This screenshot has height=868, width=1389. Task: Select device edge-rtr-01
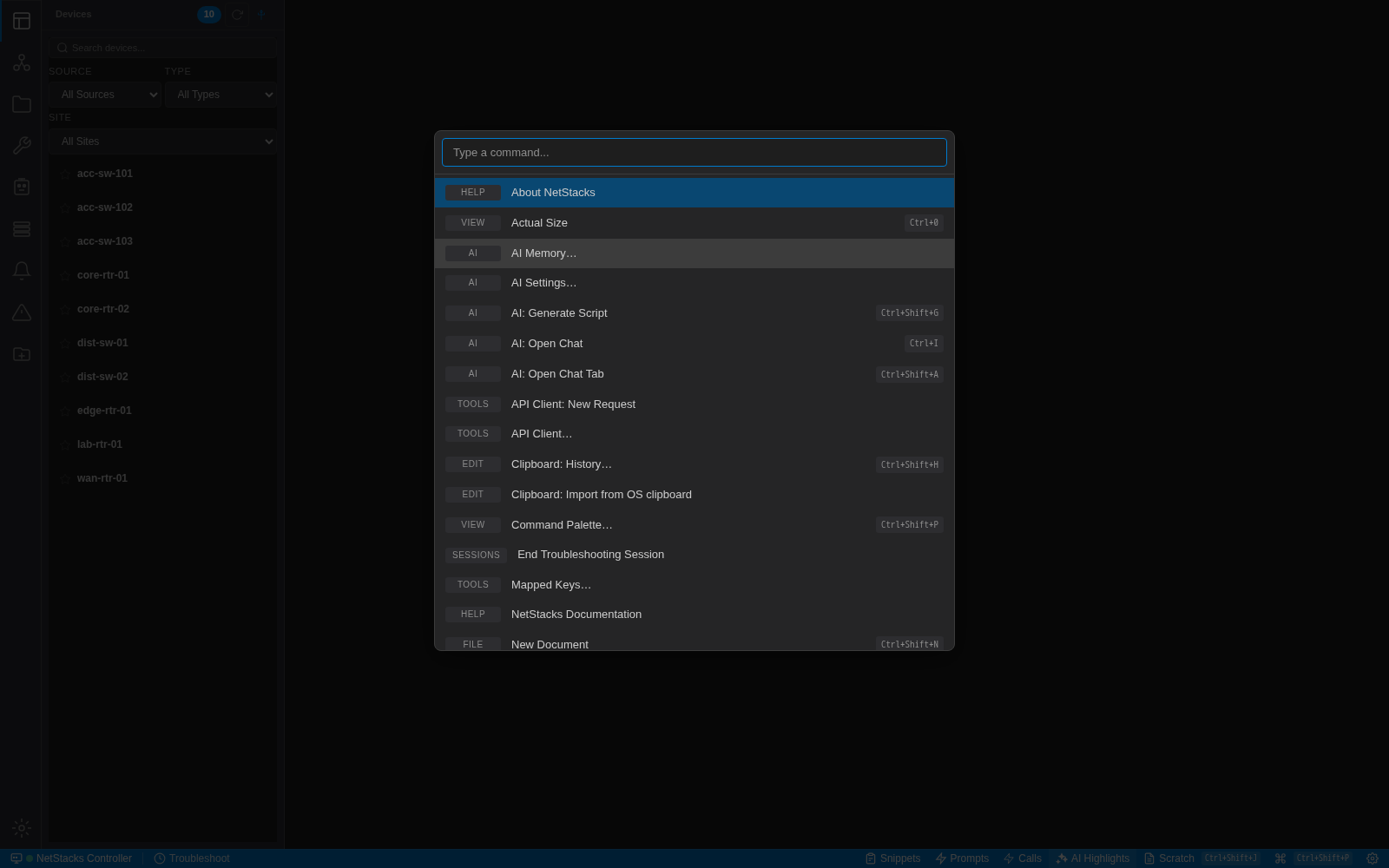(163, 411)
